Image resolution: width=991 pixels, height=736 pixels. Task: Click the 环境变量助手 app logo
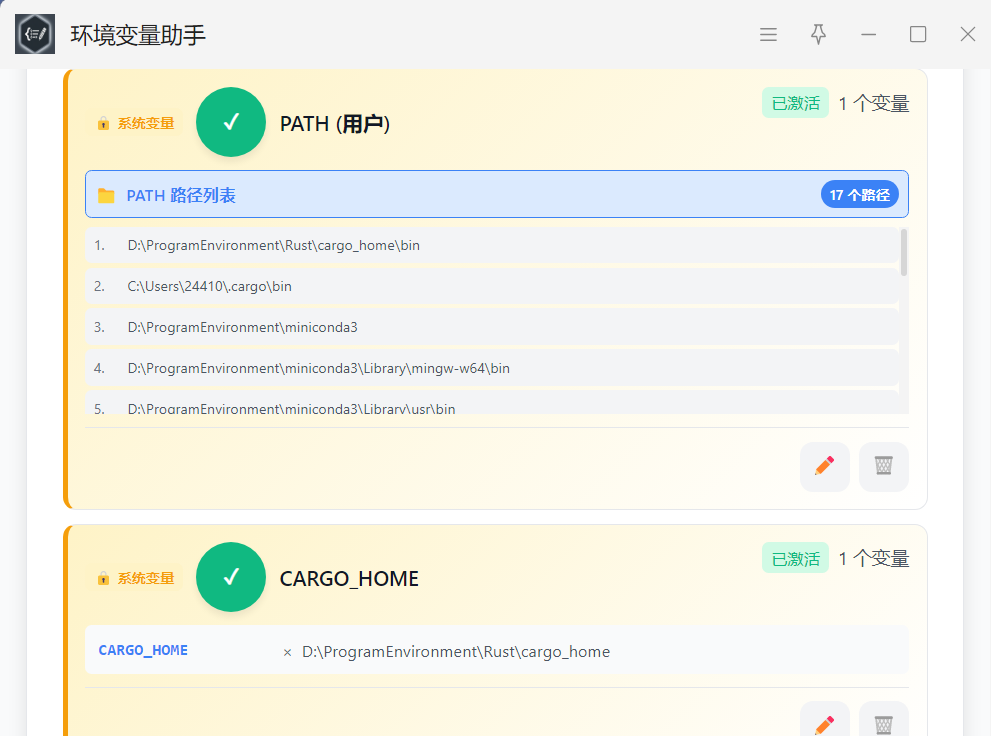pyautogui.click(x=35, y=34)
